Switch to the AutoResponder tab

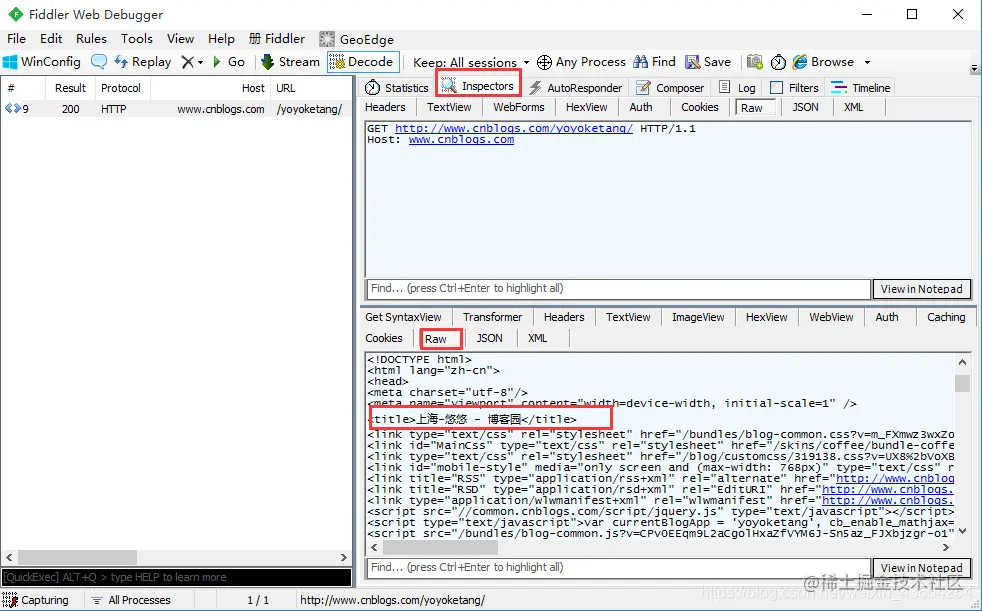pyautogui.click(x=576, y=88)
